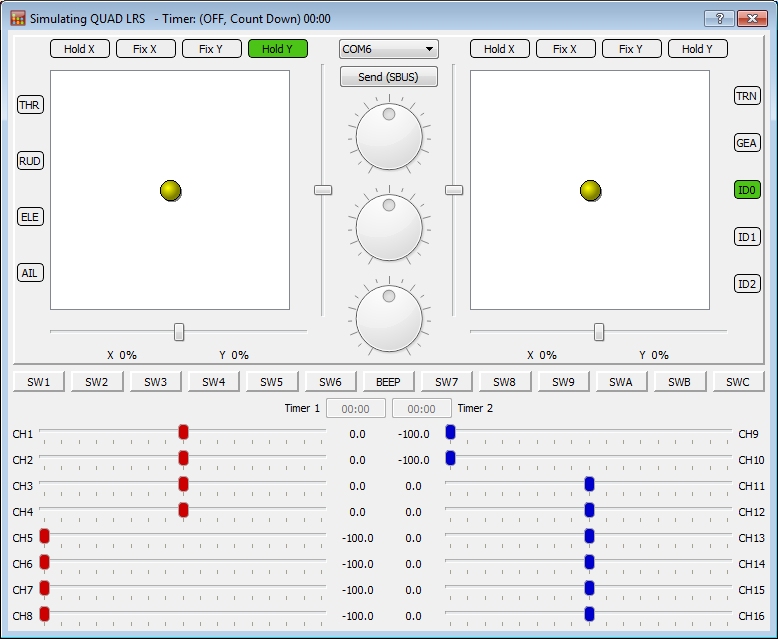778x639 pixels.
Task: Click inside the right stick pad area
Action: coord(590,190)
